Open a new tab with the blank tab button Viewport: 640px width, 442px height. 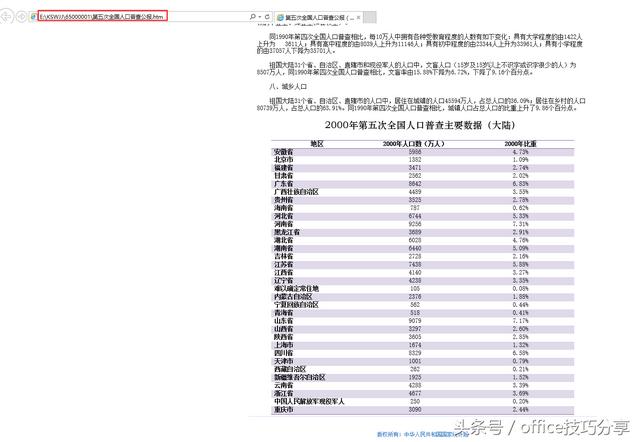tap(370, 18)
